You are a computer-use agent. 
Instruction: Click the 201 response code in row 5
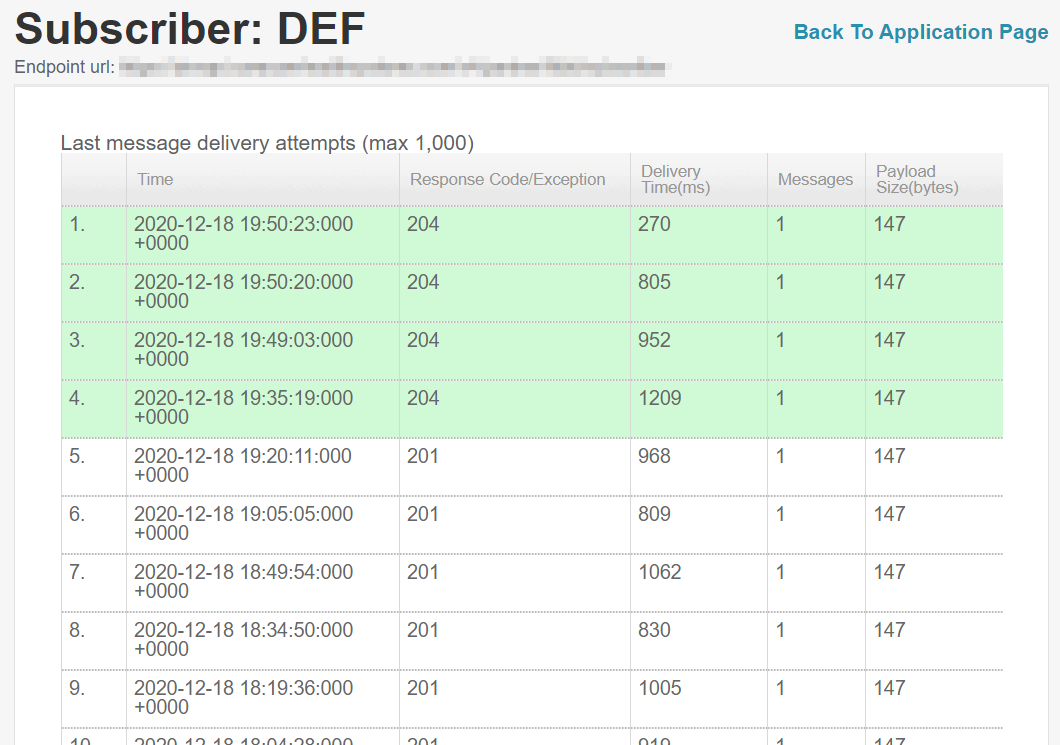(x=422, y=456)
